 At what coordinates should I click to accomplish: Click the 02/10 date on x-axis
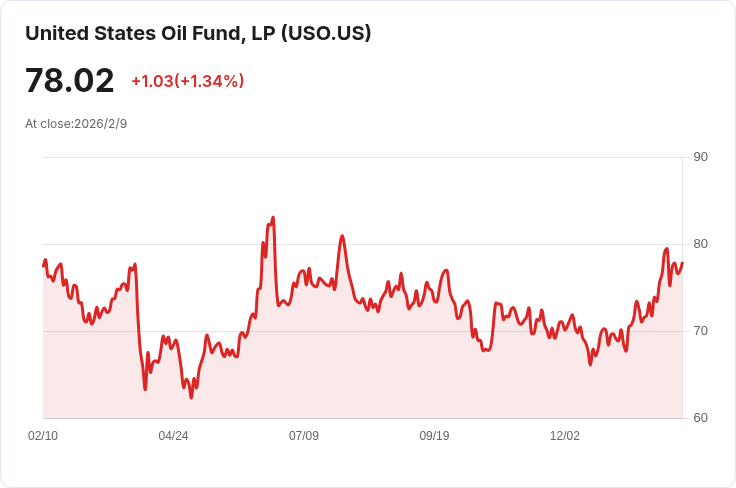pyautogui.click(x=43, y=436)
